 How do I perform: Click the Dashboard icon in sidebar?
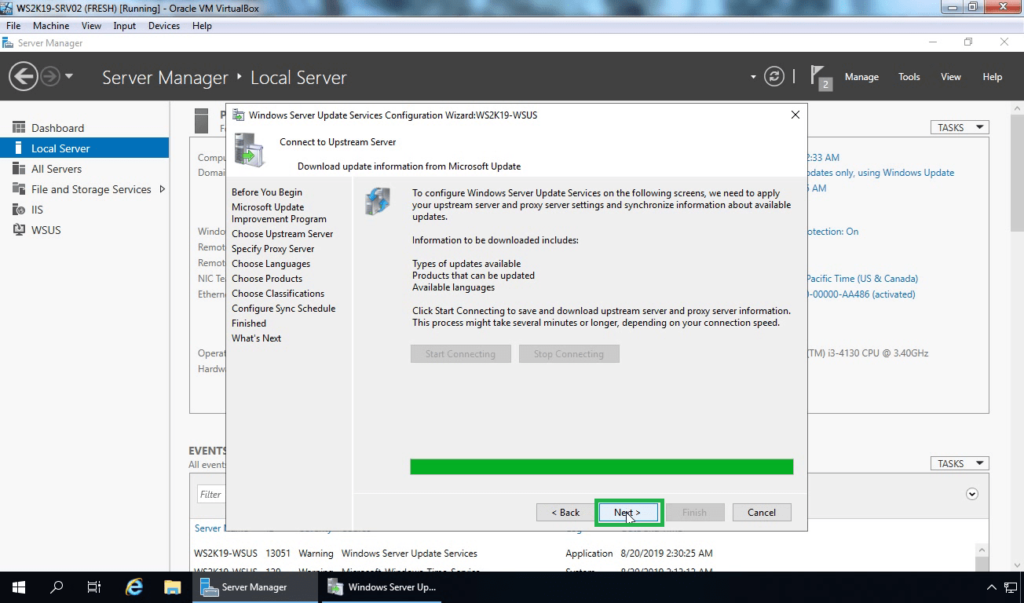pos(18,127)
